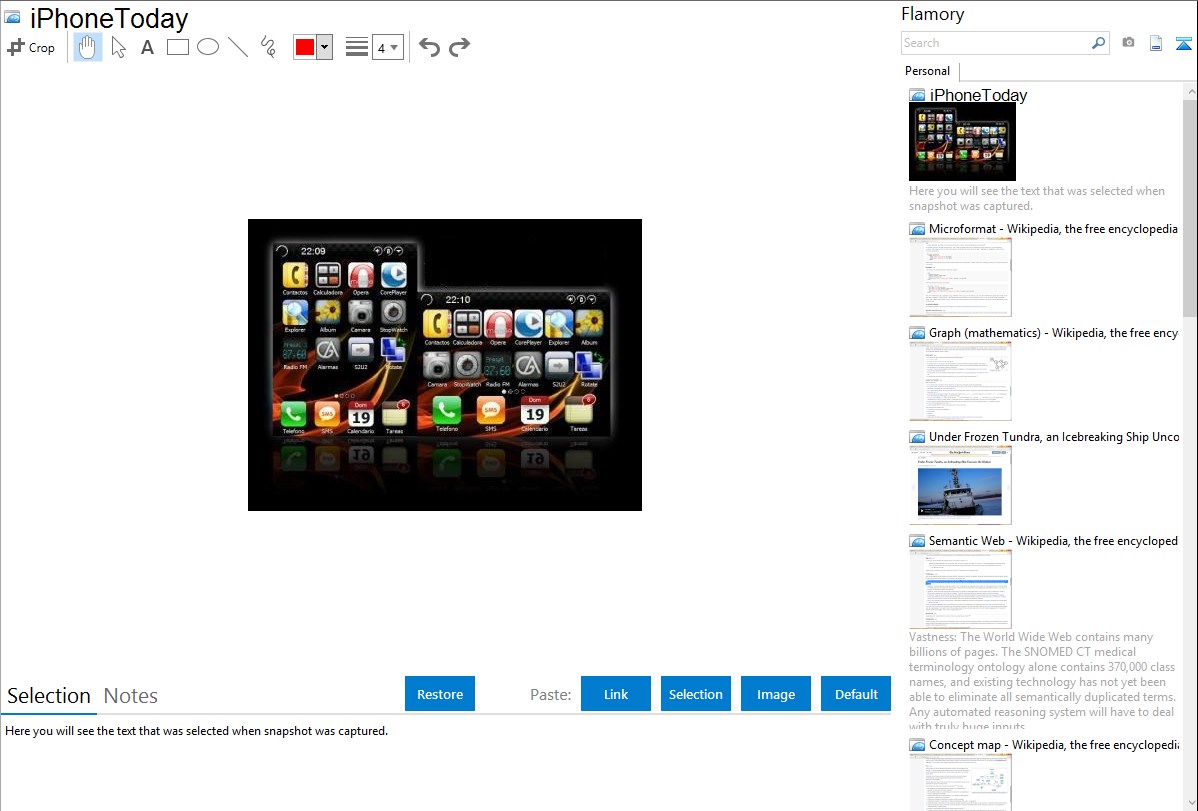
Task: Paste as Link button
Action: pos(616,694)
